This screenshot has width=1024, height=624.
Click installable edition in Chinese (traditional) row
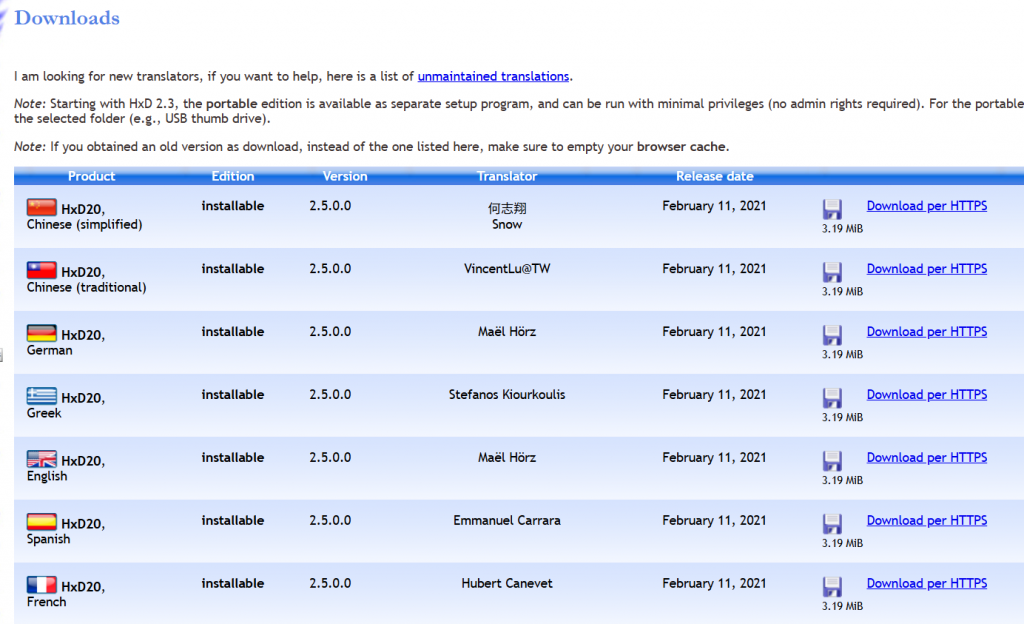(x=232, y=268)
